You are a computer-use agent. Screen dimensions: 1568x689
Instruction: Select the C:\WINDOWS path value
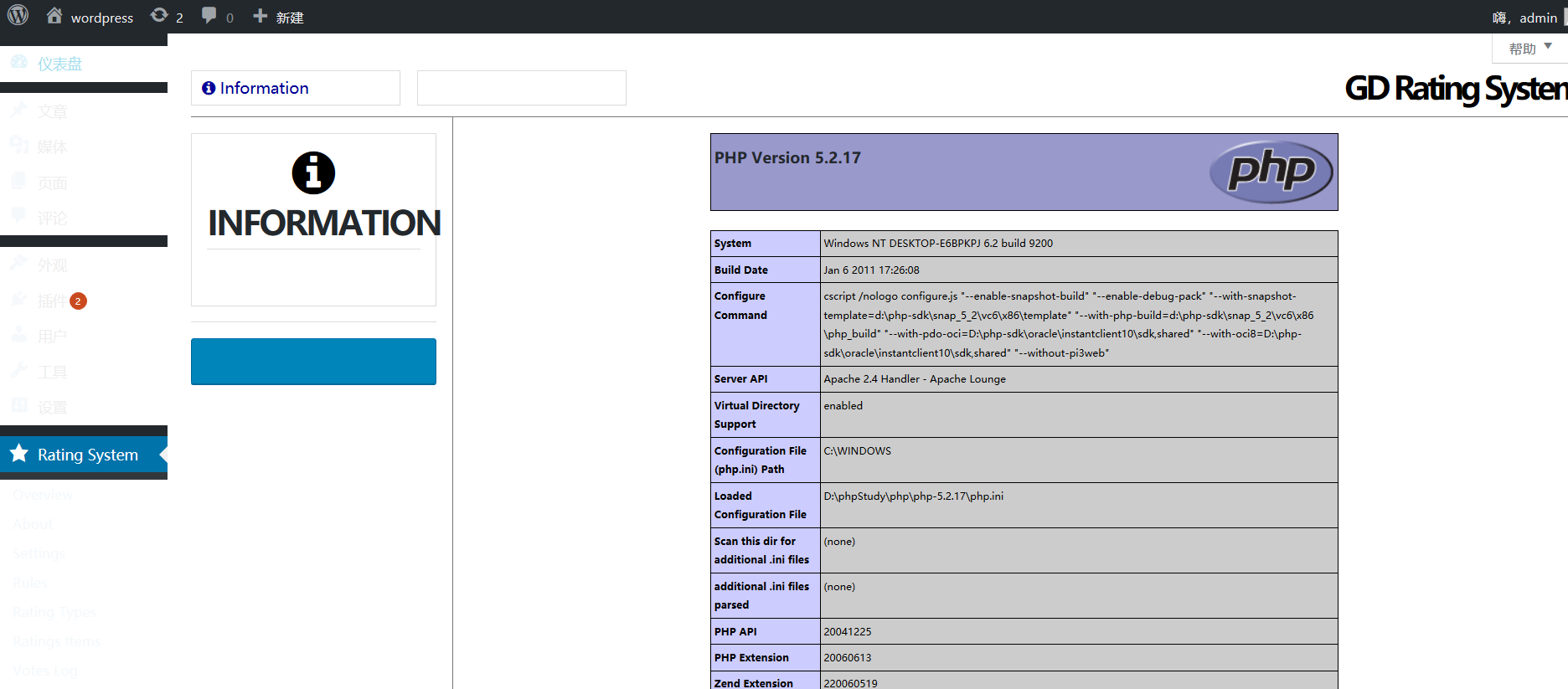pyautogui.click(x=858, y=450)
